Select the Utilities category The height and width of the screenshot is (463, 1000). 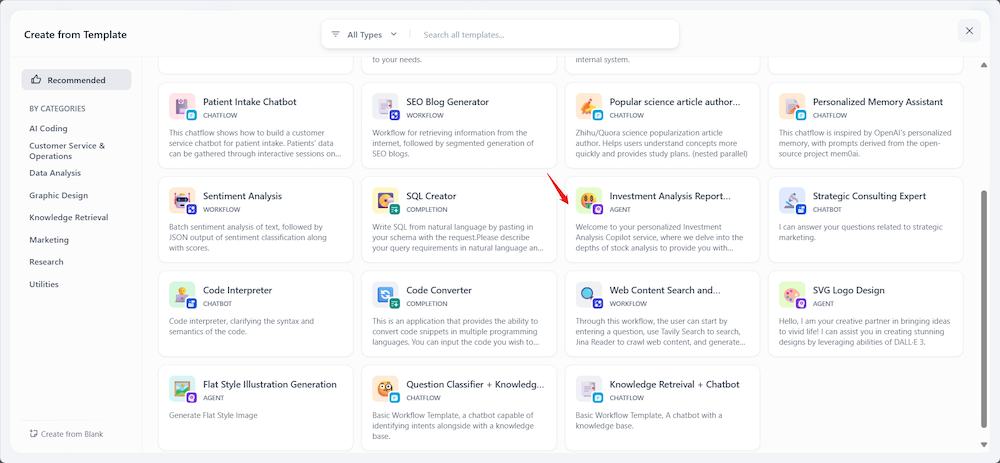(x=44, y=284)
